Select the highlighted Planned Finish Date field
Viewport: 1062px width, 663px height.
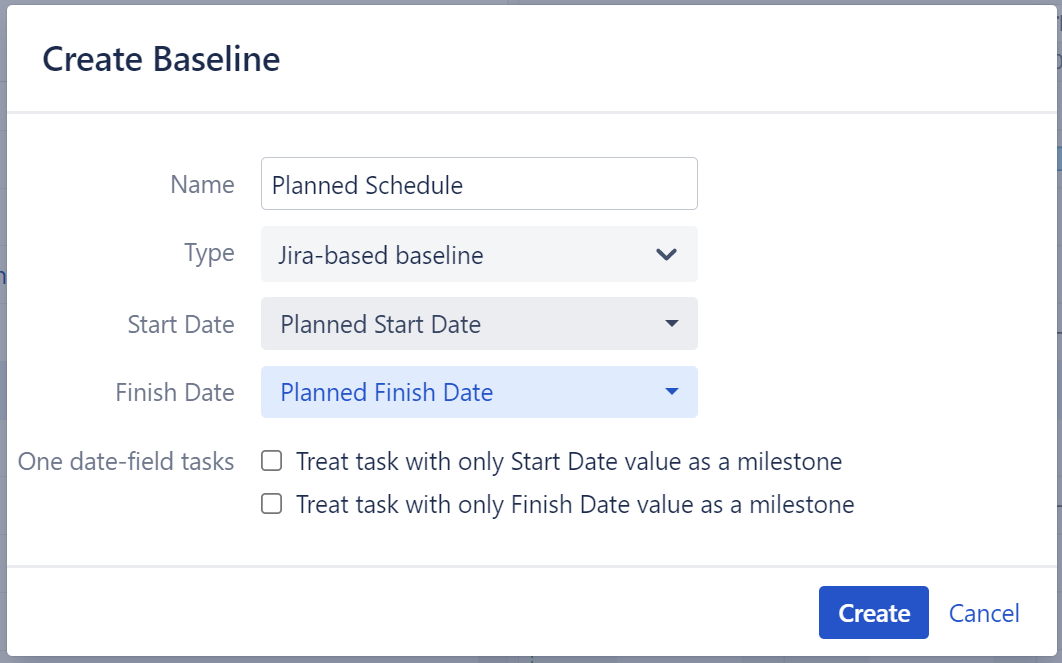[x=479, y=393]
